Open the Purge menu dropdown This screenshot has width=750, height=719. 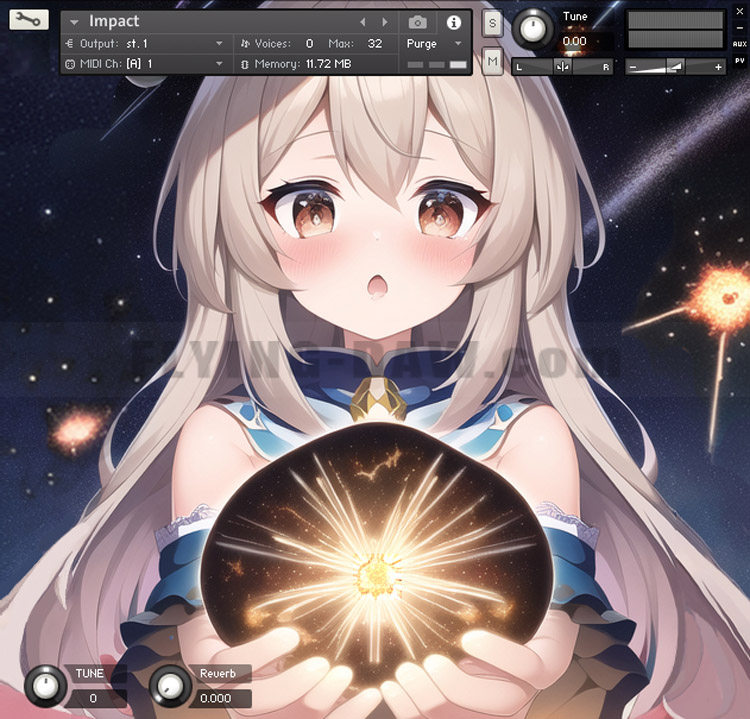458,44
